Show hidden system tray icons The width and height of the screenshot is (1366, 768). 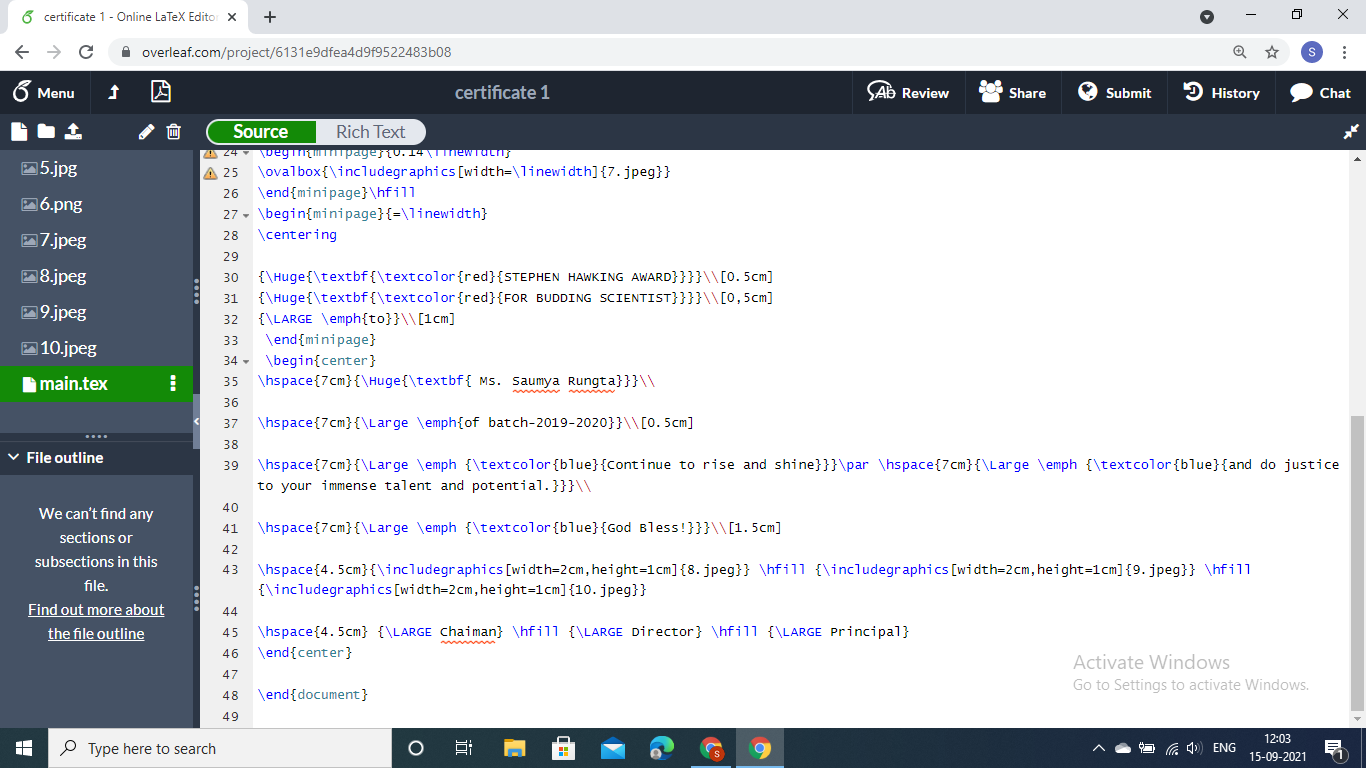(x=1099, y=748)
